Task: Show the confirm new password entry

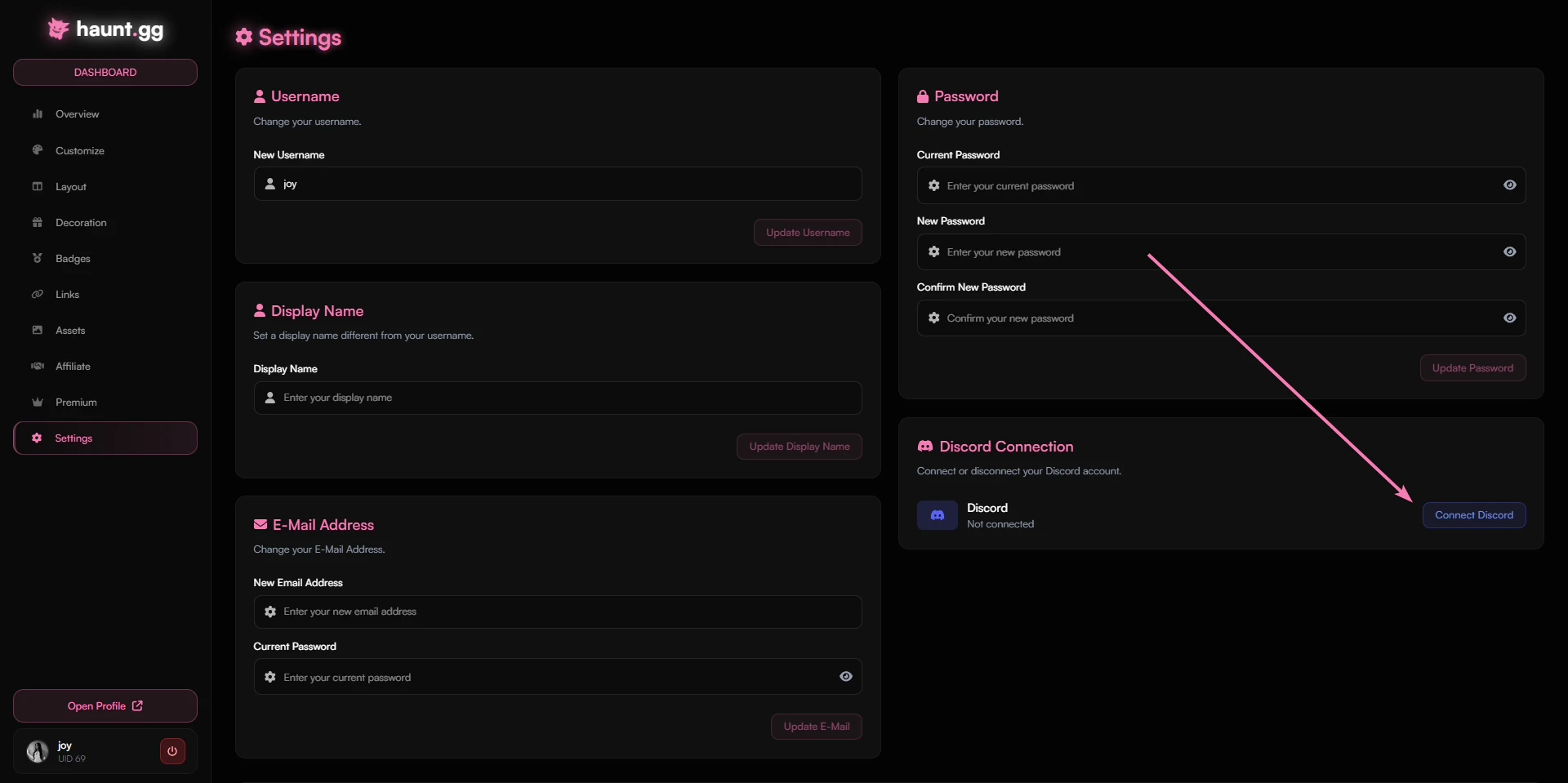Action: [1509, 318]
